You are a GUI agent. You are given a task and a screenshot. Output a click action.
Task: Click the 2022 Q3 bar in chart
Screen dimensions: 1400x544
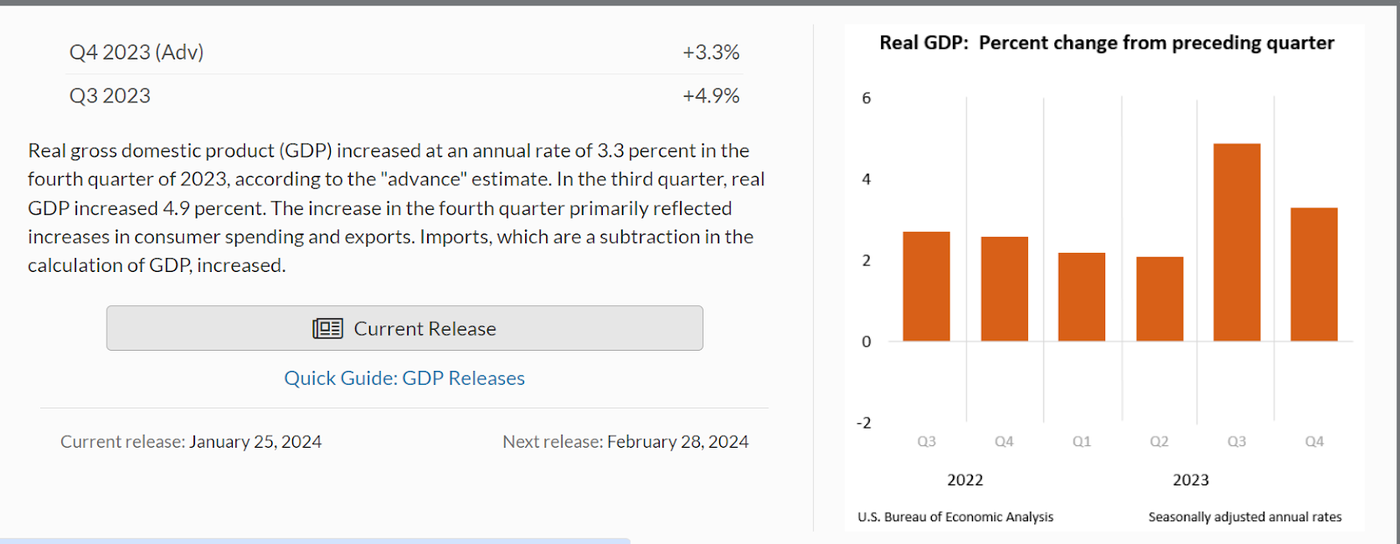pyautogui.click(x=926, y=286)
